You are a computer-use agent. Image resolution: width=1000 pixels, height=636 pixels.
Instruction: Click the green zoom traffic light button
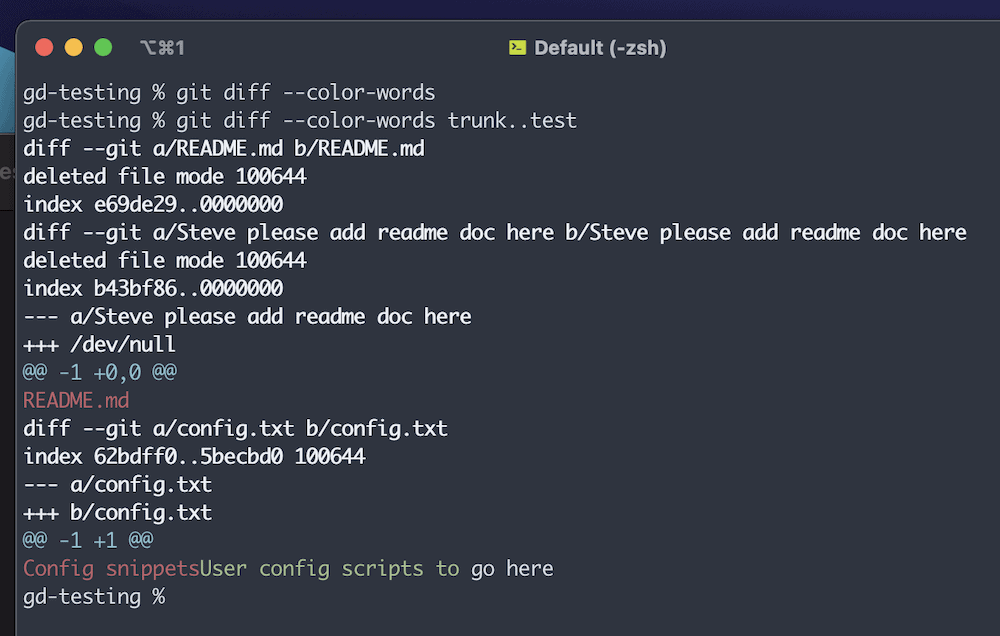pos(103,47)
